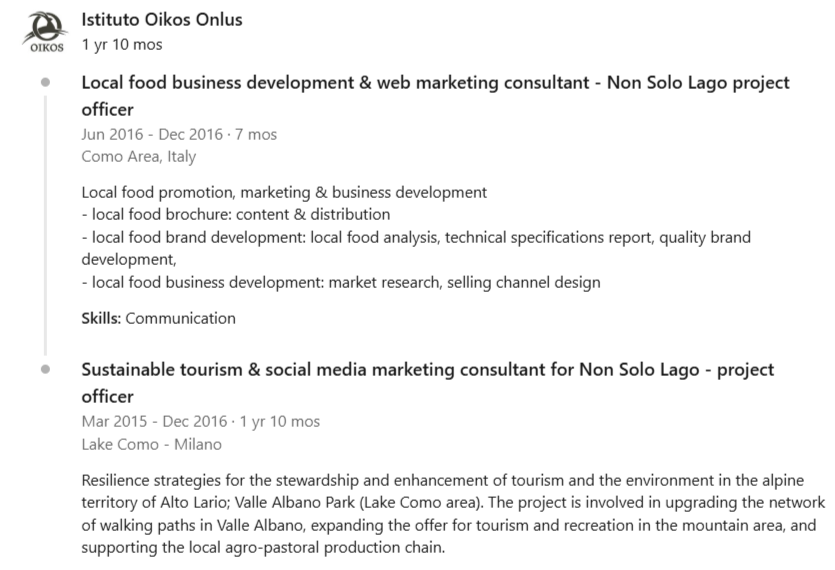
Task: Click the Oikos company logo
Action: 45,32
